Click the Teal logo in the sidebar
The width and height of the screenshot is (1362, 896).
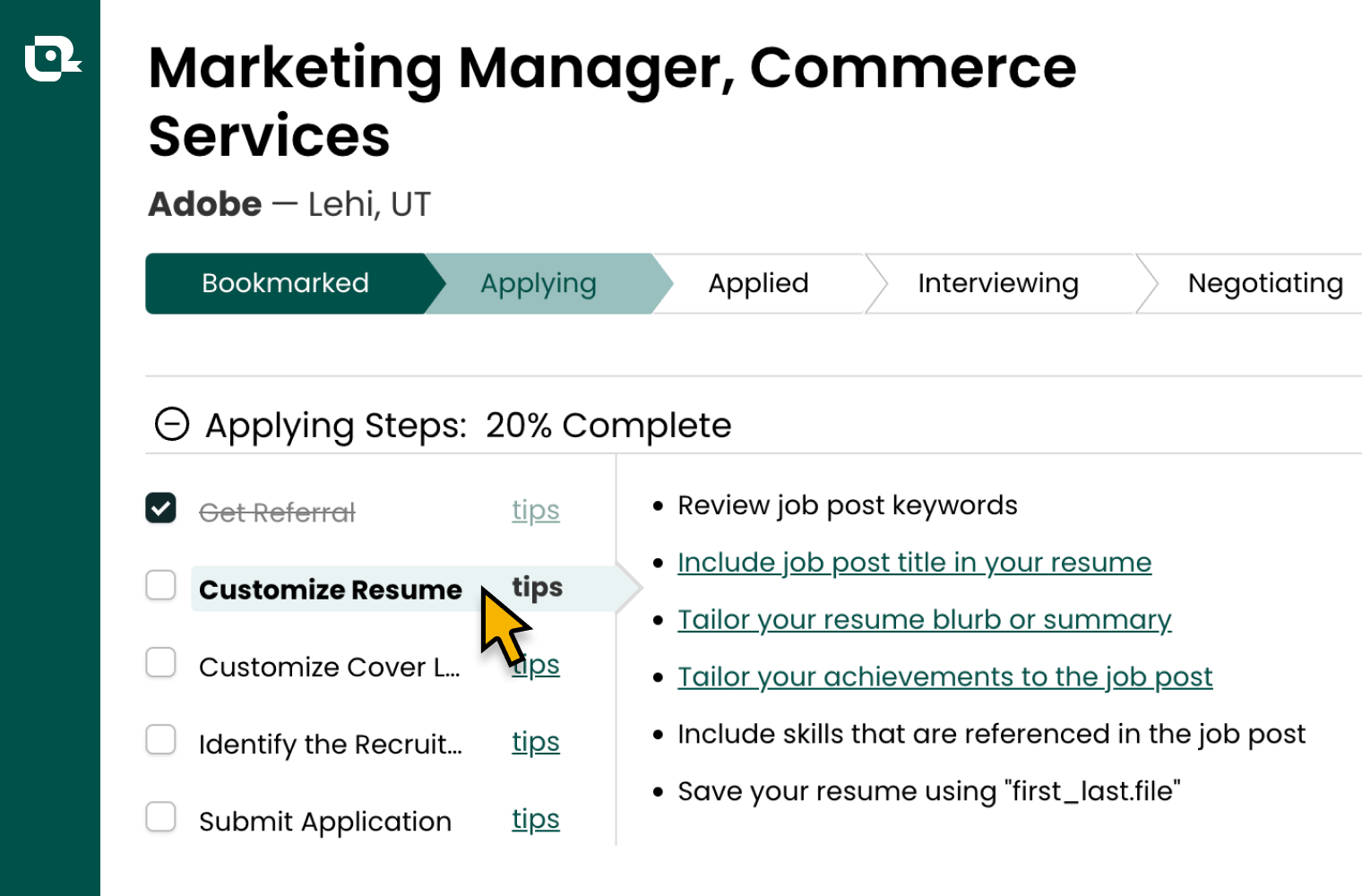(x=51, y=58)
